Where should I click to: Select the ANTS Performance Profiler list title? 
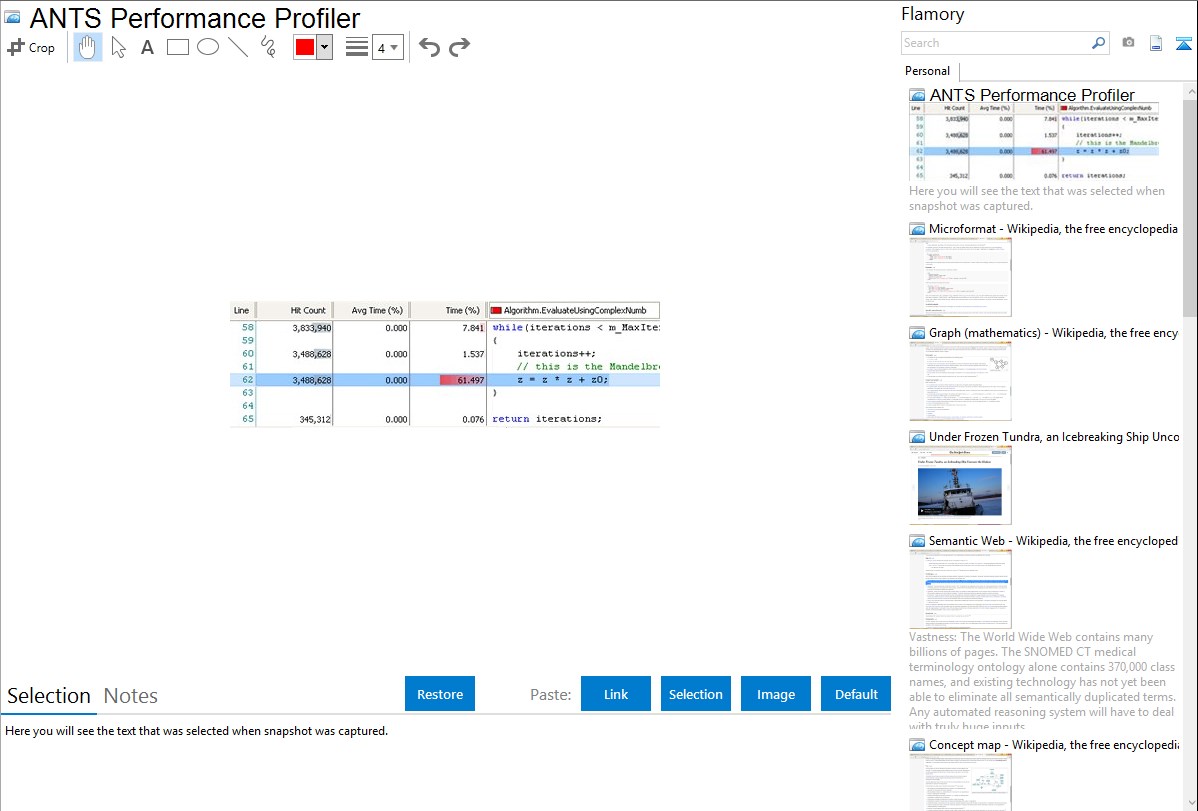(x=1032, y=95)
